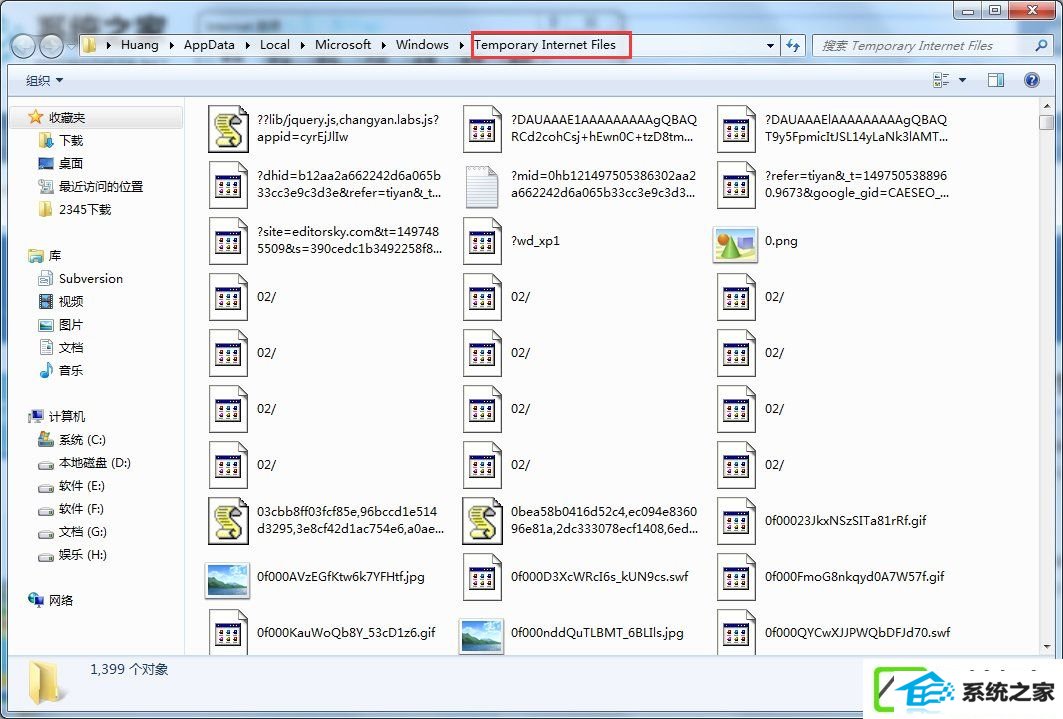Select 0f000FmoG8nkqyd0A7W57f.gif icon
Viewport: 1063px width, 719px height.
pyautogui.click(x=736, y=577)
